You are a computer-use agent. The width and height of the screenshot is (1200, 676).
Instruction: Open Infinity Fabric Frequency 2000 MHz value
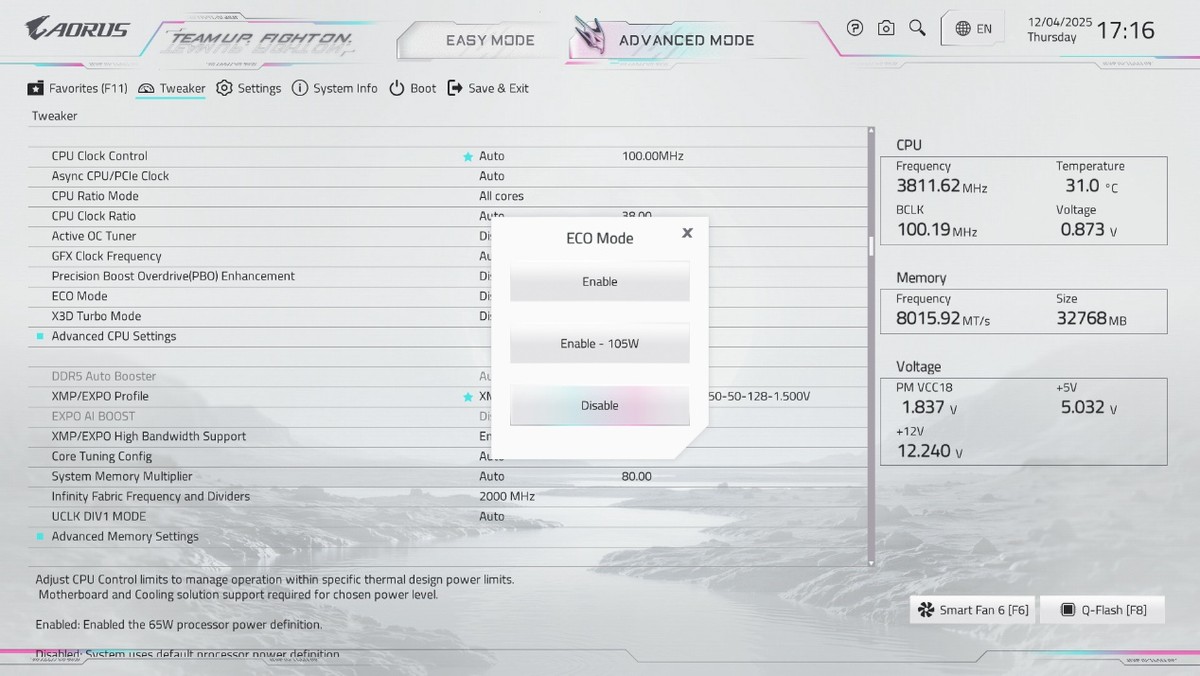coord(507,496)
